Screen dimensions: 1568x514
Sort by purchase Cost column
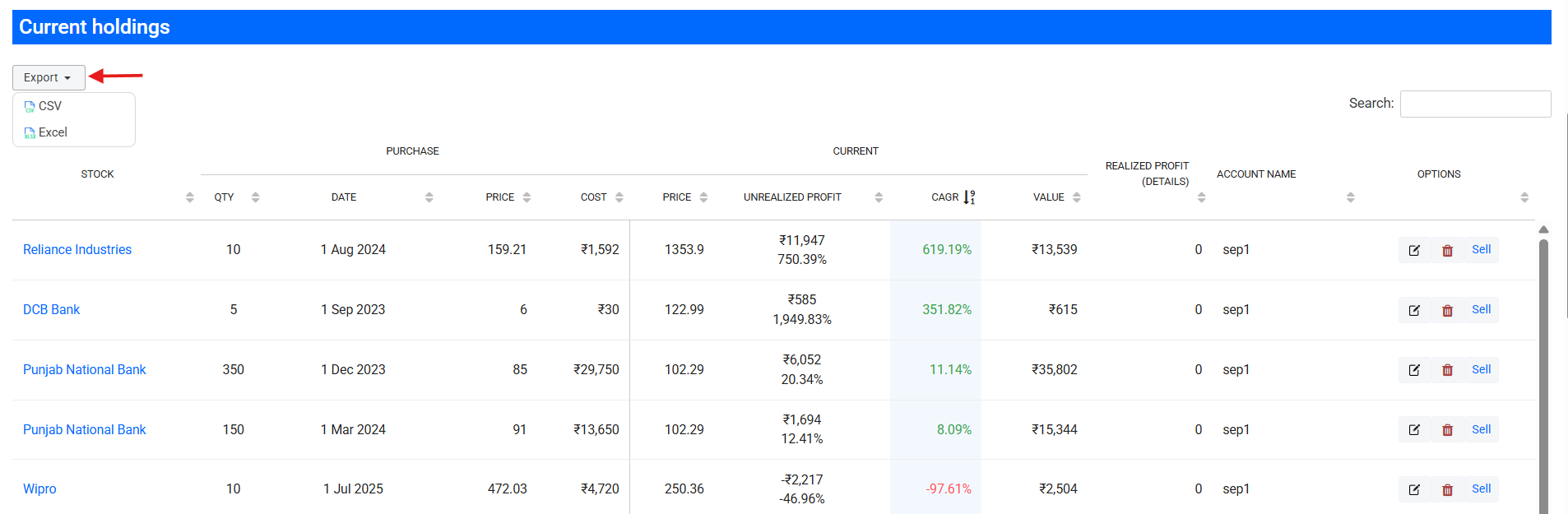[x=619, y=197]
